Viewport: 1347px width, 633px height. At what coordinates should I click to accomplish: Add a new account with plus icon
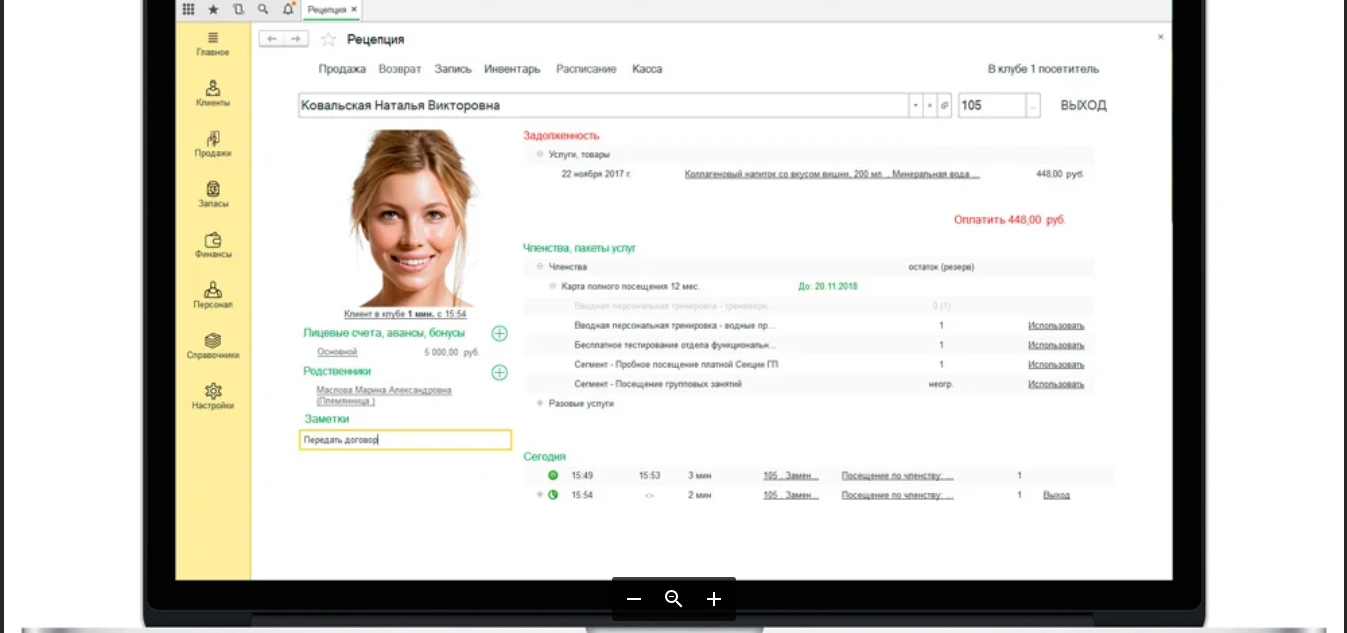coord(499,333)
